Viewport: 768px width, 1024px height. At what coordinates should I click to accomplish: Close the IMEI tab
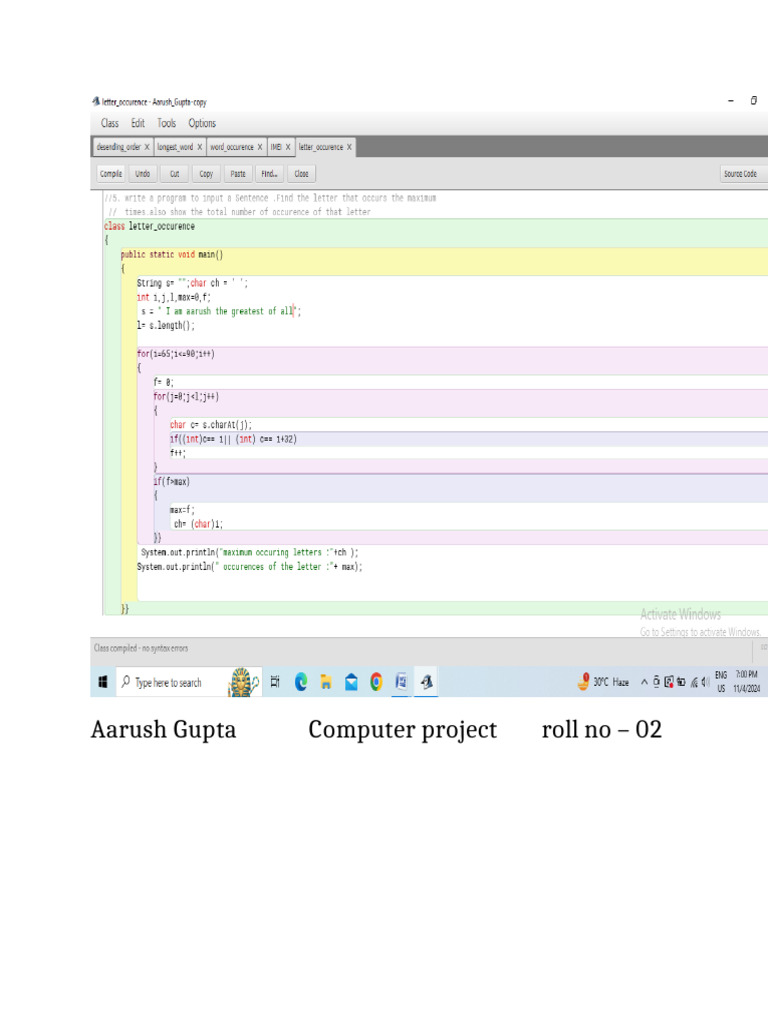point(287,147)
